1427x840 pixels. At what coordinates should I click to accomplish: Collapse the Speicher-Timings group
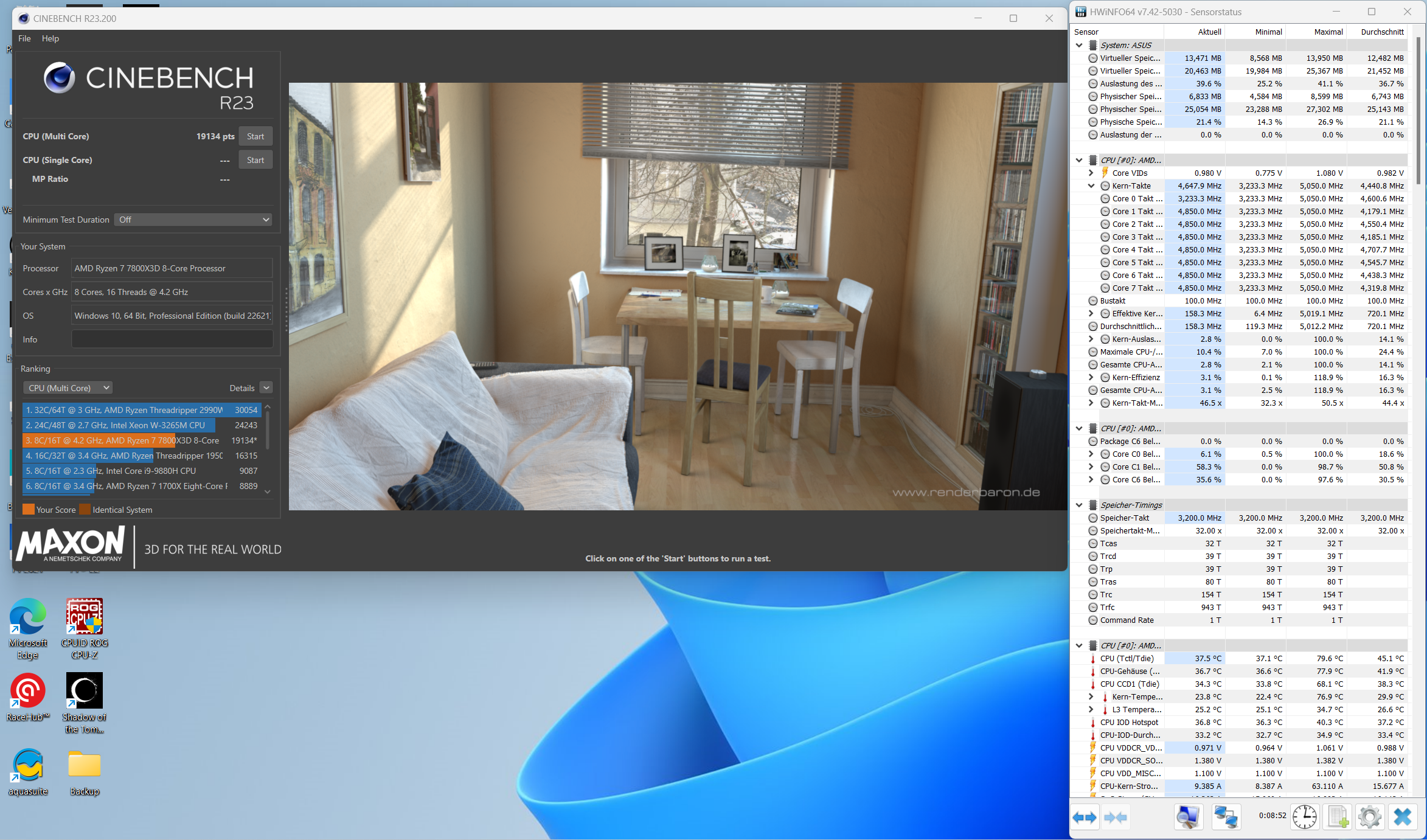(1079, 505)
